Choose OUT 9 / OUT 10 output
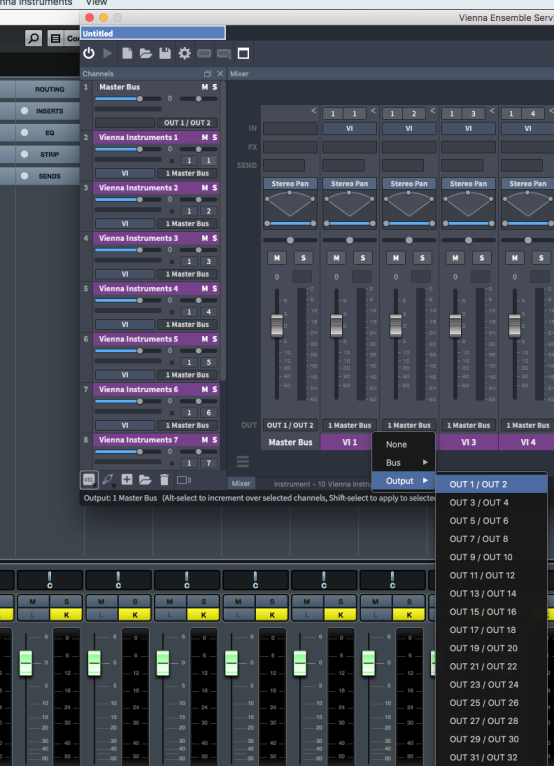The height and width of the screenshot is (766, 554). pos(491,557)
